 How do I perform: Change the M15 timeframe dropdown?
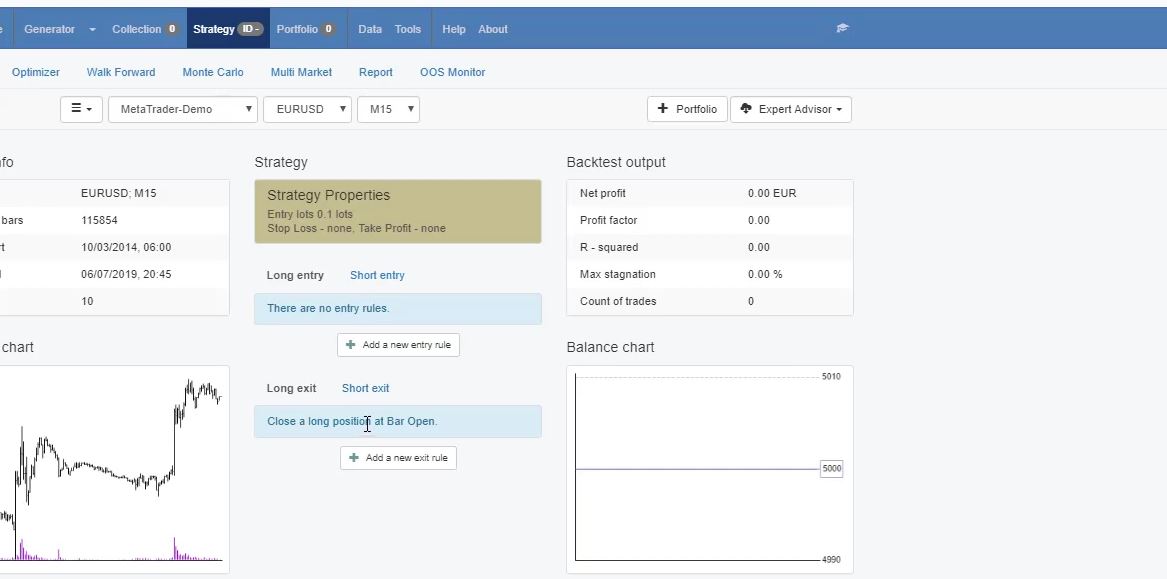pyautogui.click(x=388, y=109)
